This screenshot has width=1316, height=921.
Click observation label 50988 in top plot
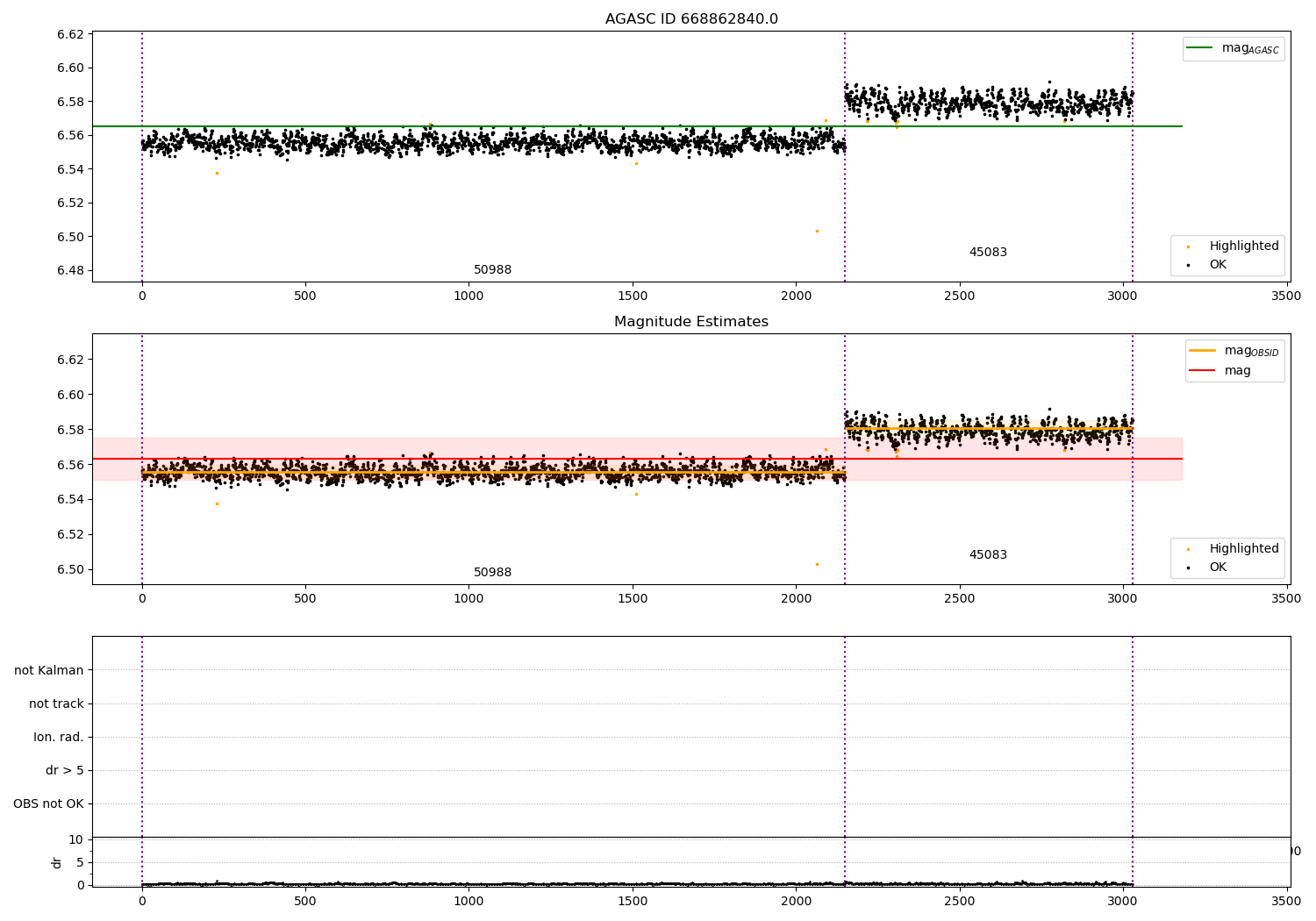[492, 270]
